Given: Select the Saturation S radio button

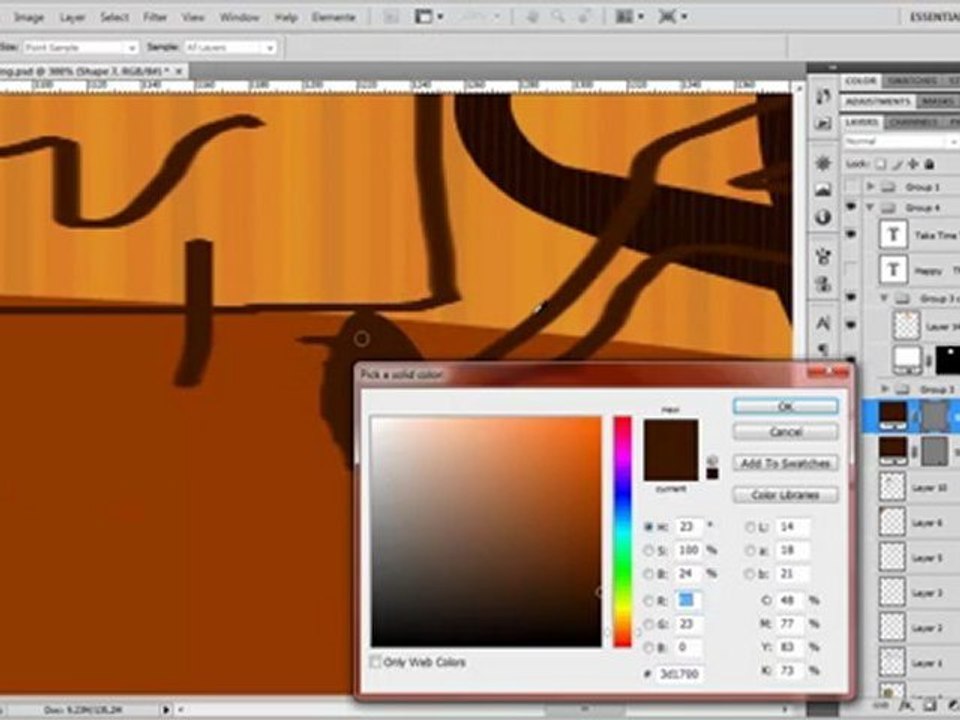Looking at the screenshot, I should click(x=648, y=550).
